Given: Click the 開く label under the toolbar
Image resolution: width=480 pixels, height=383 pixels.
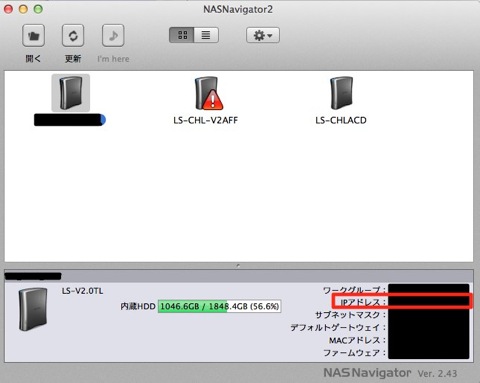Looking at the screenshot, I should pos(33,59).
